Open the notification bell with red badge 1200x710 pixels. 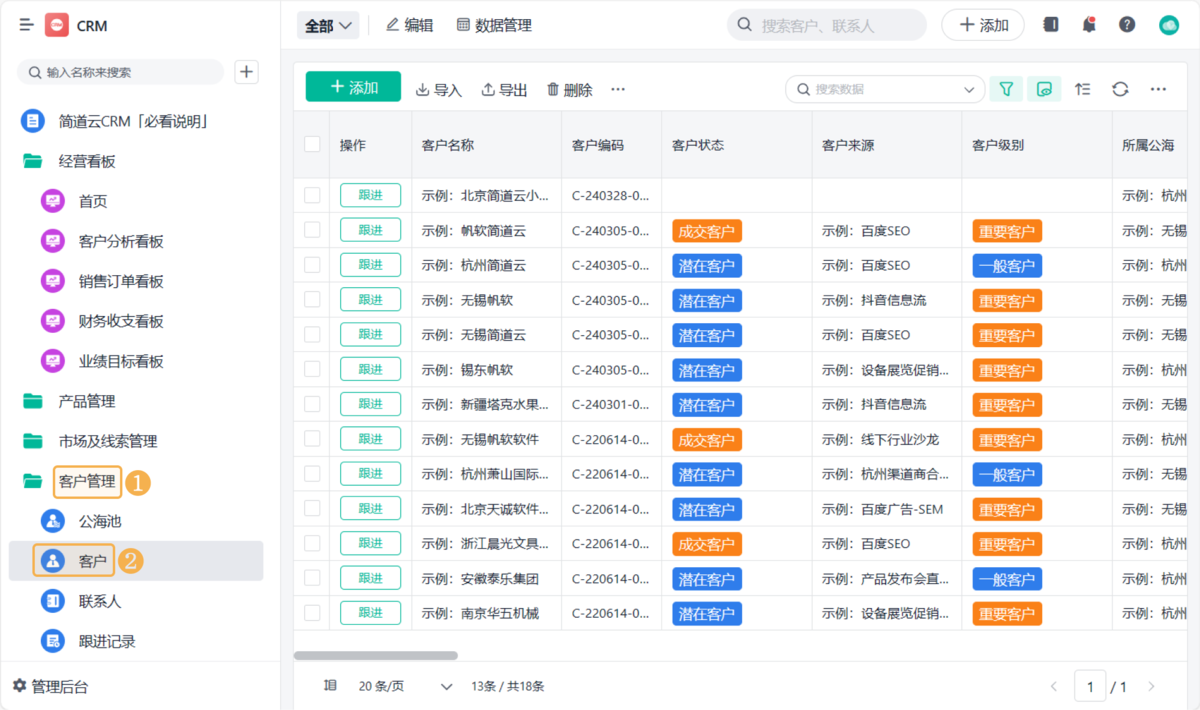pos(1089,24)
